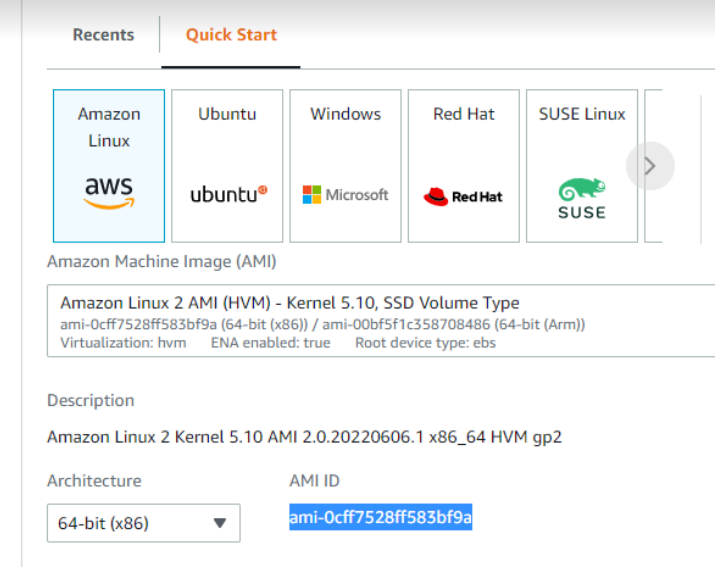Viewport: 715px width, 567px height.
Task: Choose the SUSE Linux tile
Action: (x=582, y=166)
